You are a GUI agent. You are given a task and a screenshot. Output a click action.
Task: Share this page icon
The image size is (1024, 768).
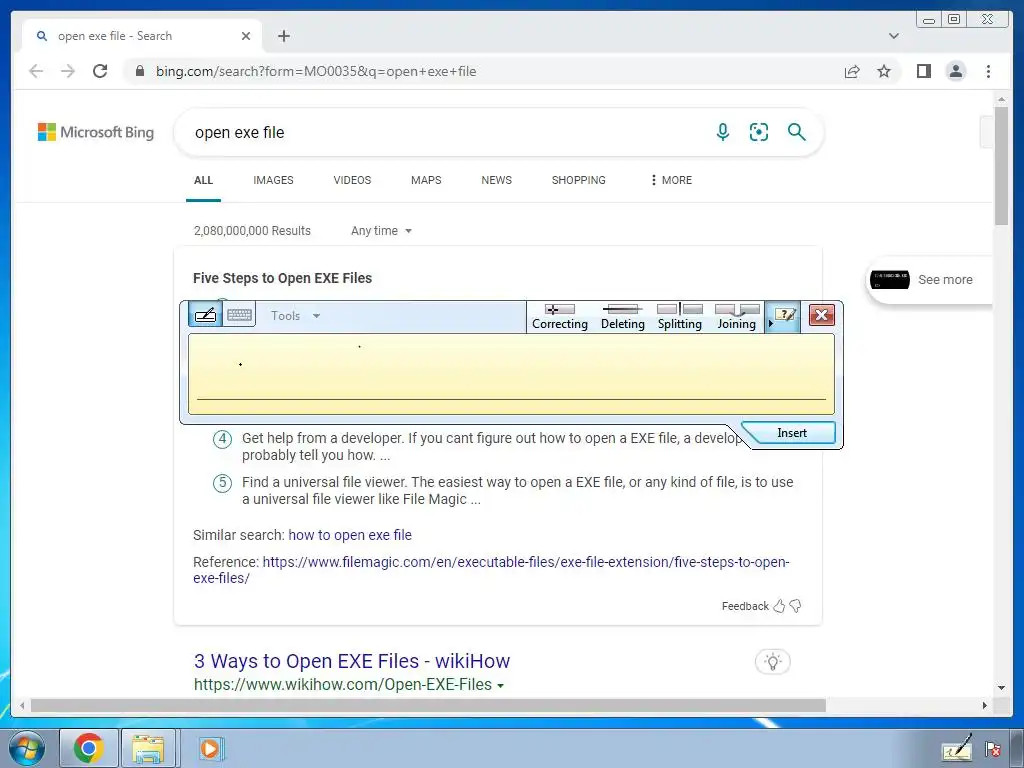pos(852,71)
